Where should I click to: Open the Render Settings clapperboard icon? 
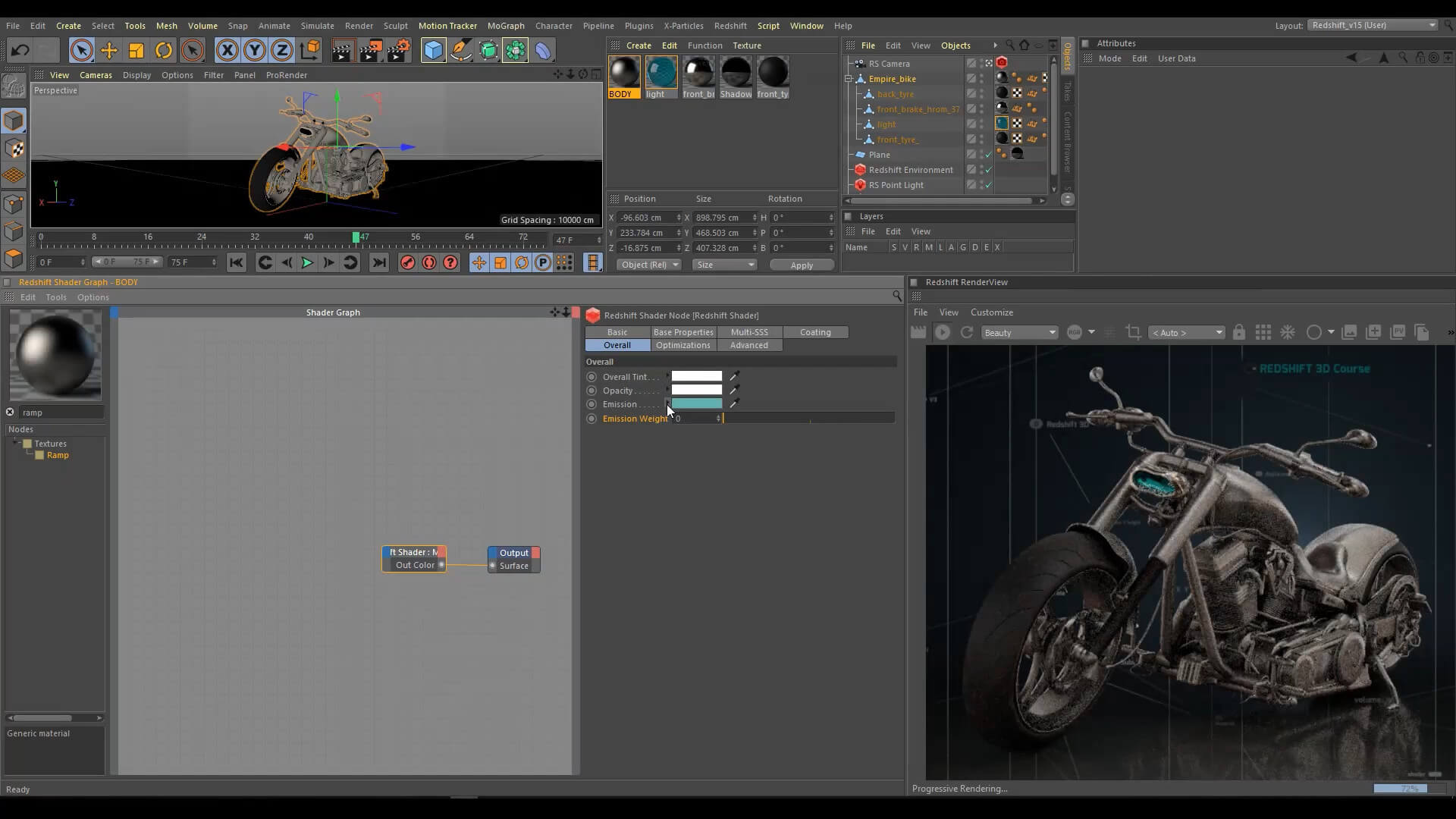coord(399,51)
